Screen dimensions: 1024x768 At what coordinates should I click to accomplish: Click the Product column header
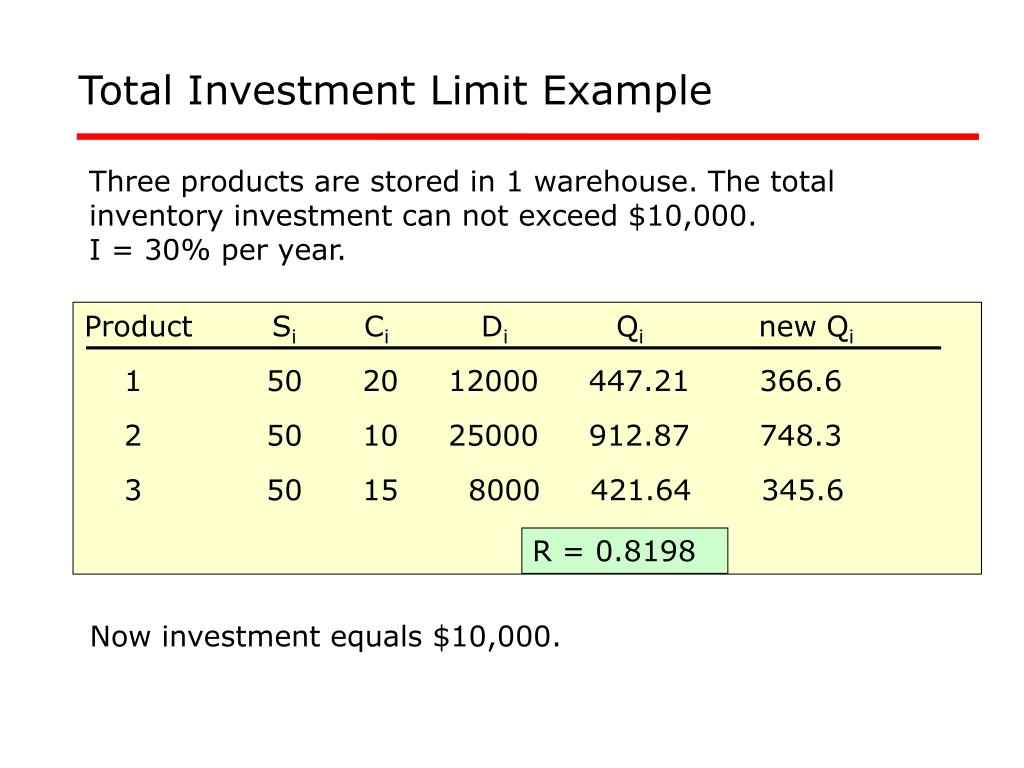click(138, 327)
